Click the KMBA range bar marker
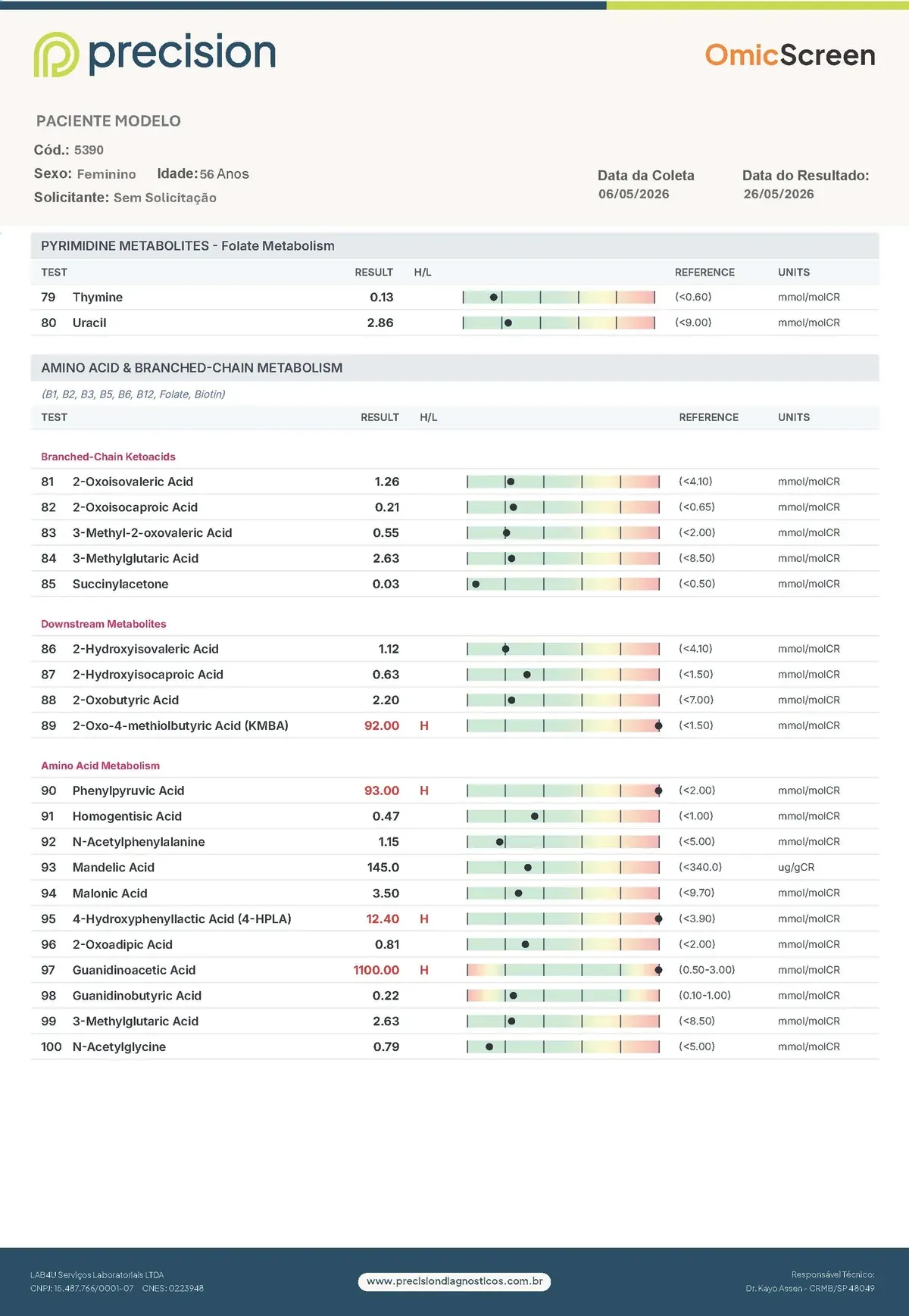Screen dimensions: 909x1316 point(658,725)
